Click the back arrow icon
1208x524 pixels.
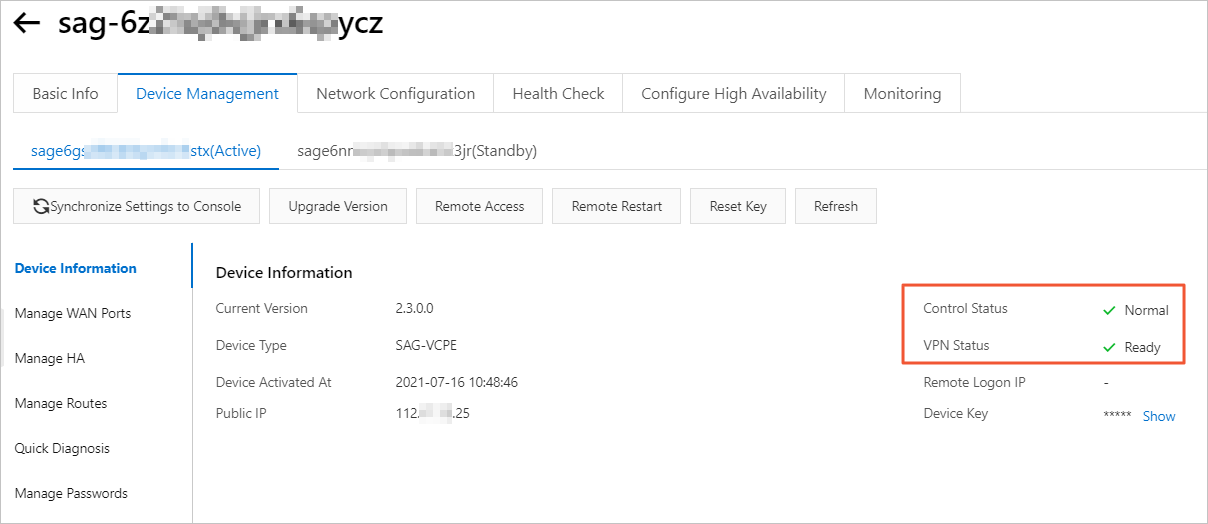click(27, 24)
